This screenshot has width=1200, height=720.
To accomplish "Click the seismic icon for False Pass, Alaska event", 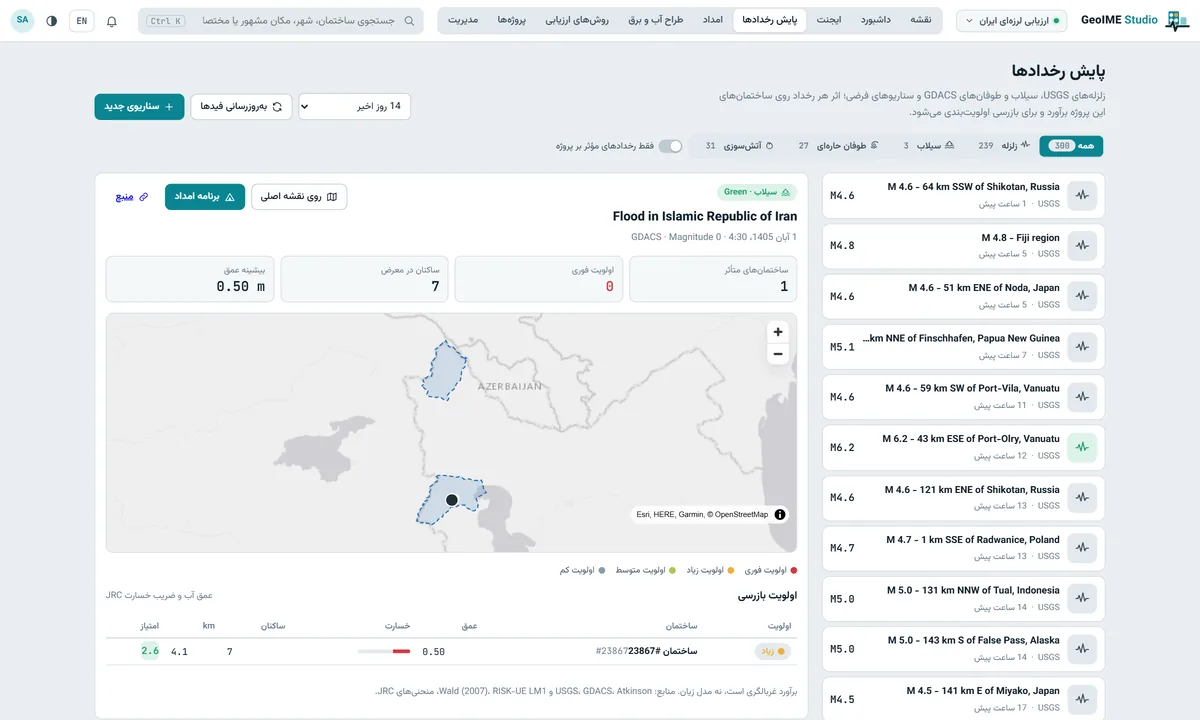I will (x=1082, y=649).
